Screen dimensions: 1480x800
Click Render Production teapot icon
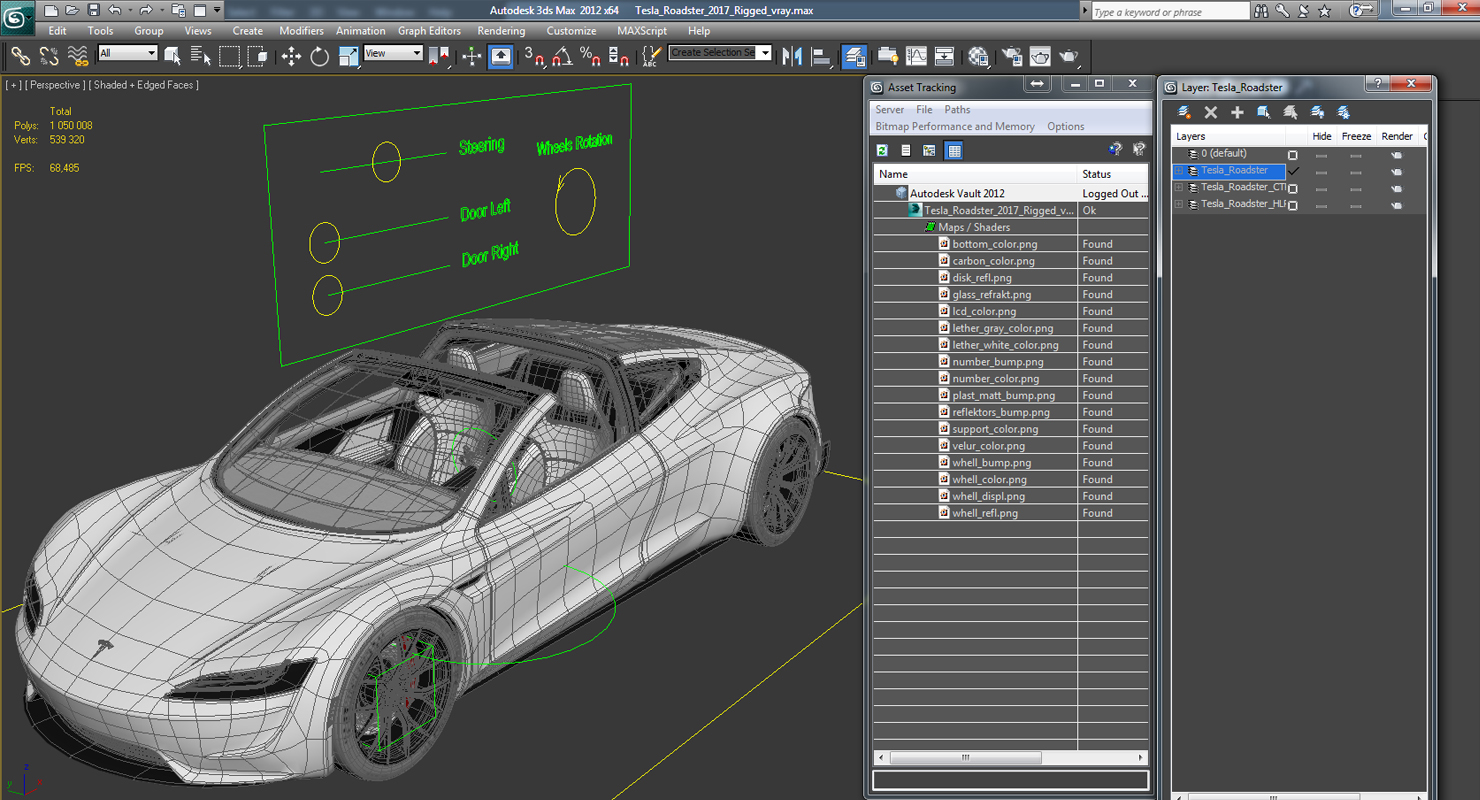[1069, 56]
